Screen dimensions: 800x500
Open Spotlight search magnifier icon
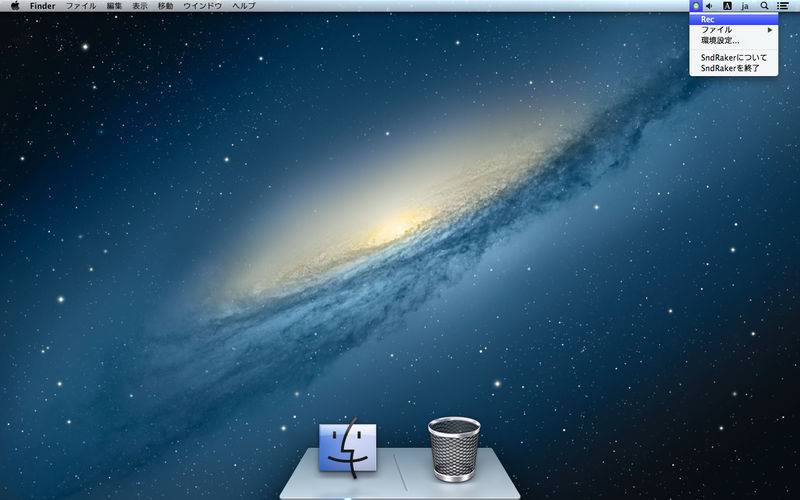point(764,6)
